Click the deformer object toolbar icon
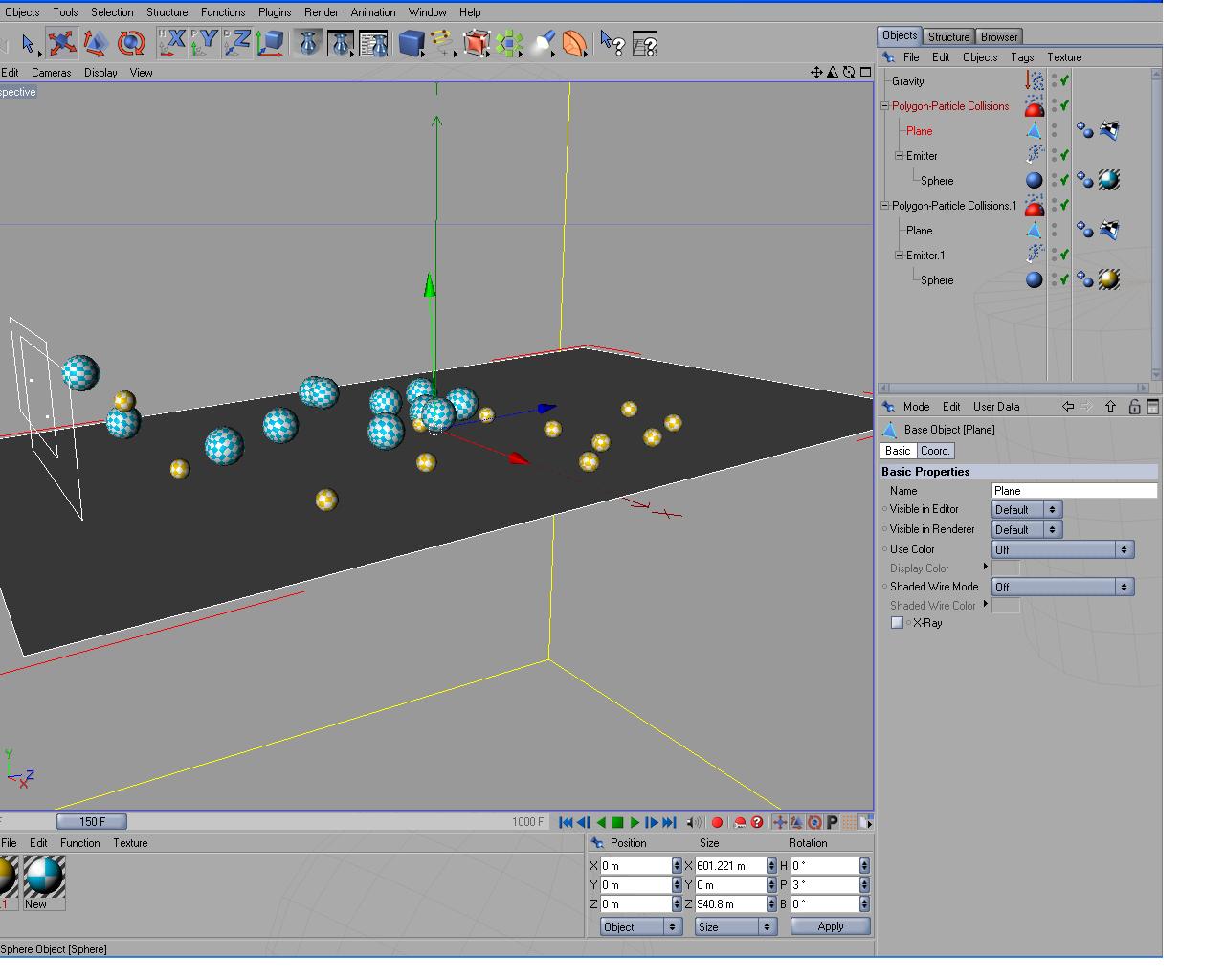1225x980 pixels. (574, 43)
